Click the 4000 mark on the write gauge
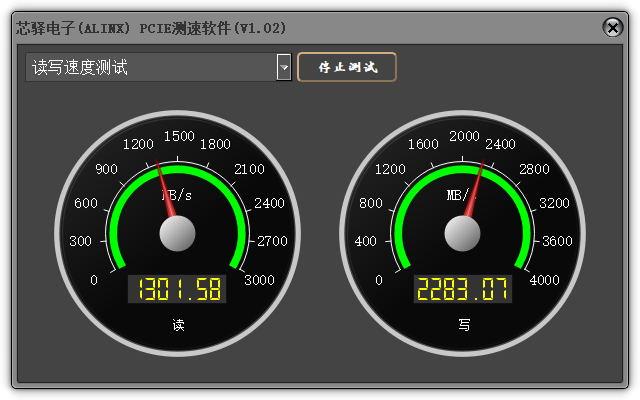 [544, 280]
